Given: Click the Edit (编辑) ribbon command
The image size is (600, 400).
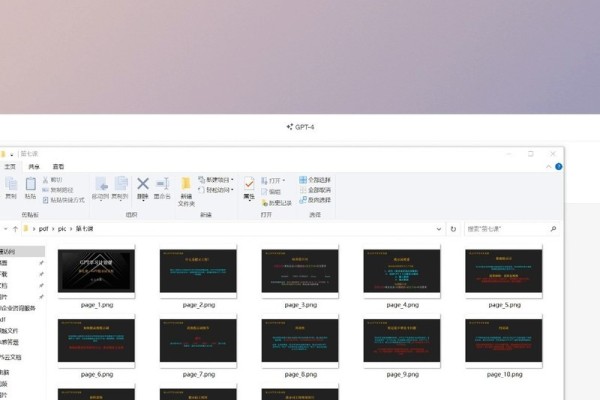Looking at the screenshot, I should 271,192.
